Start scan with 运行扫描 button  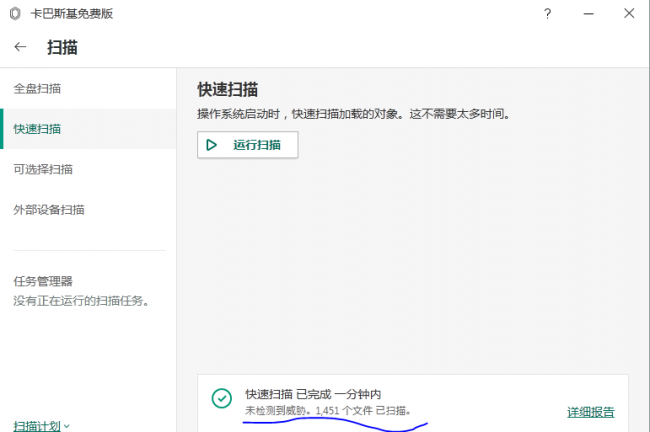(247, 145)
